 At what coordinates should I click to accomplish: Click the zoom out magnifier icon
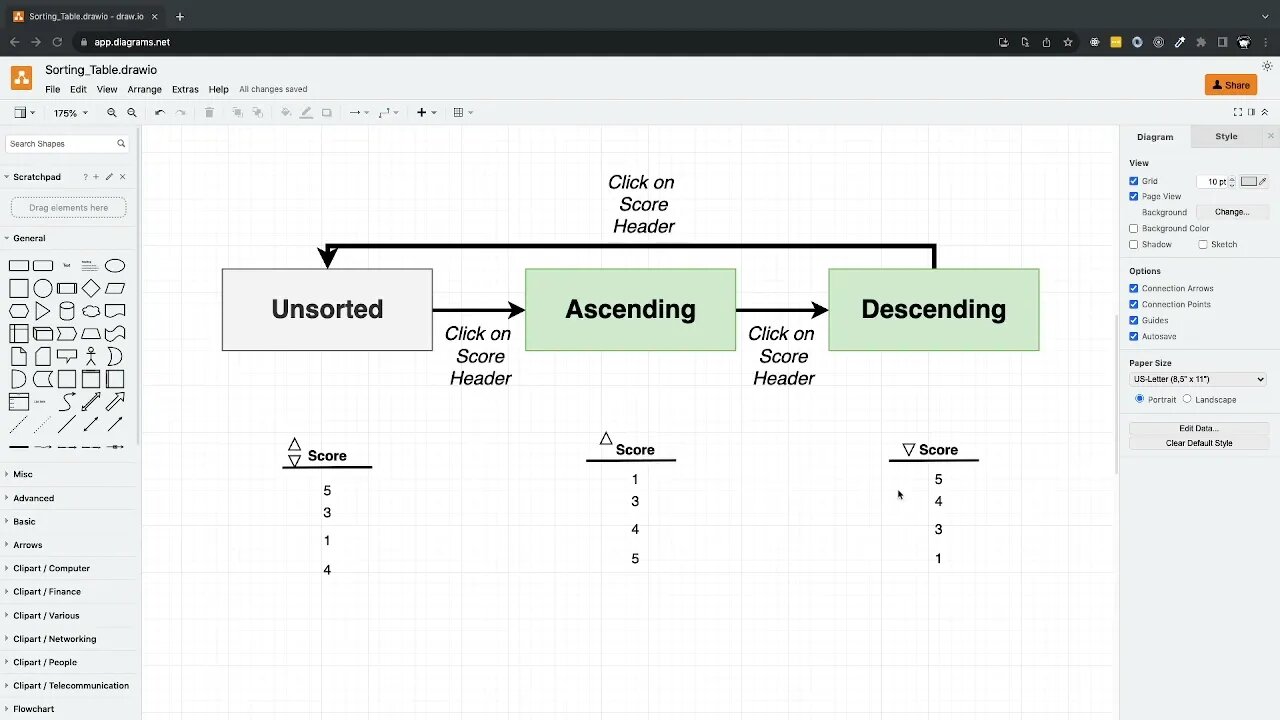coord(132,113)
